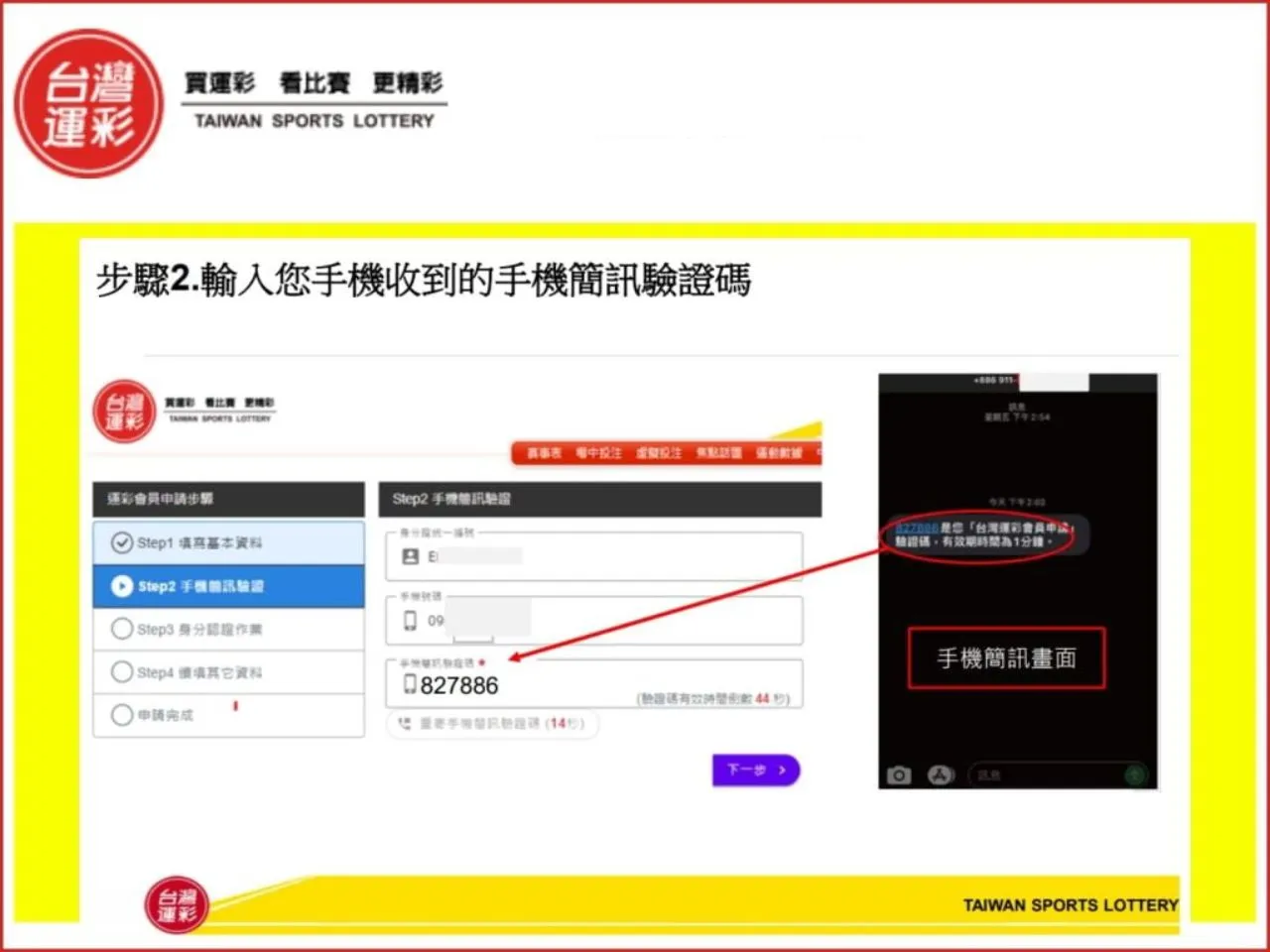1270x952 pixels.
Task: Click the TAIWAN SPORTS LOTTERY header text
Action: coord(315,121)
